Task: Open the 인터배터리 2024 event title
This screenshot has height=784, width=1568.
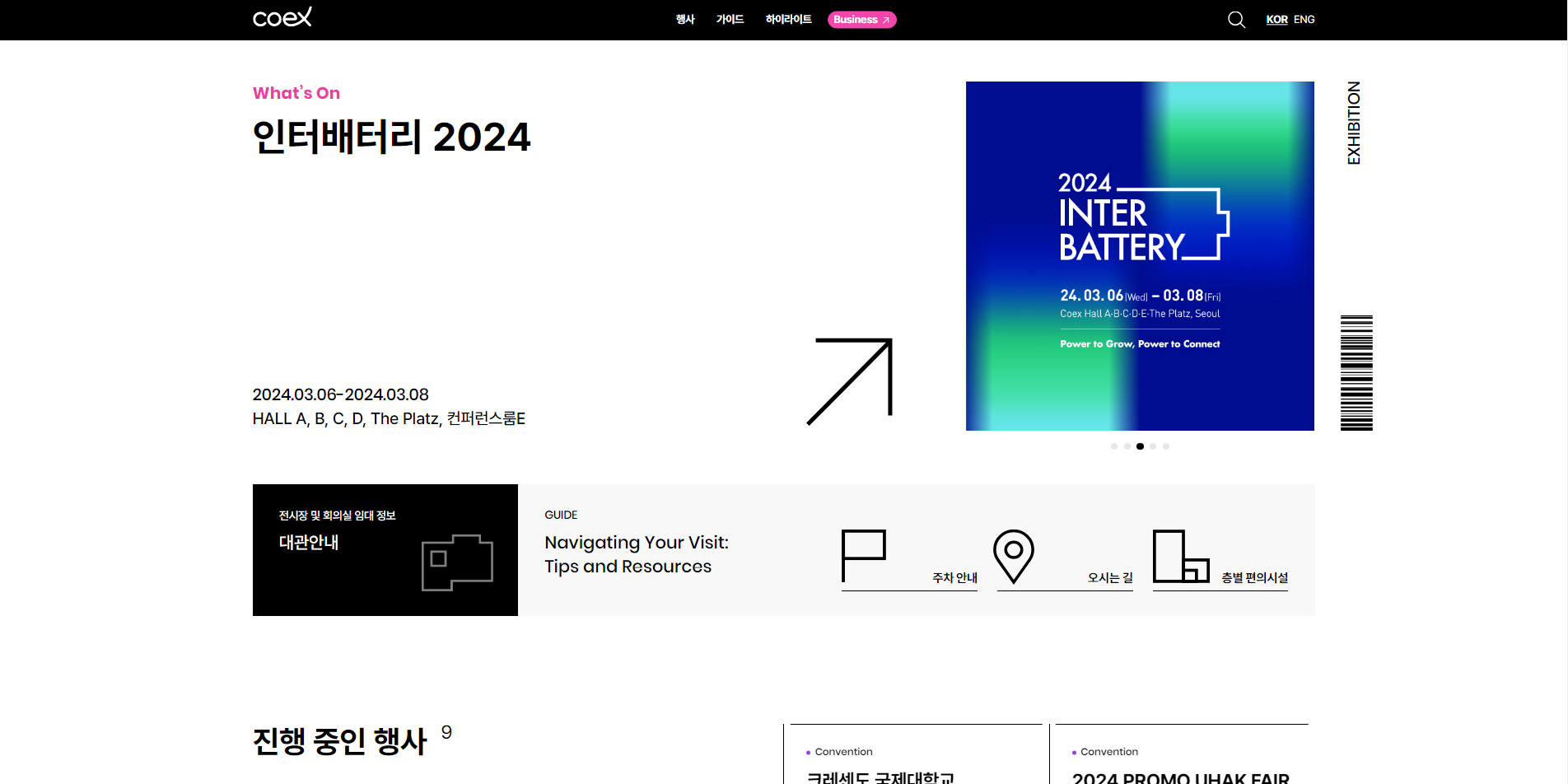Action: [392, 137]
